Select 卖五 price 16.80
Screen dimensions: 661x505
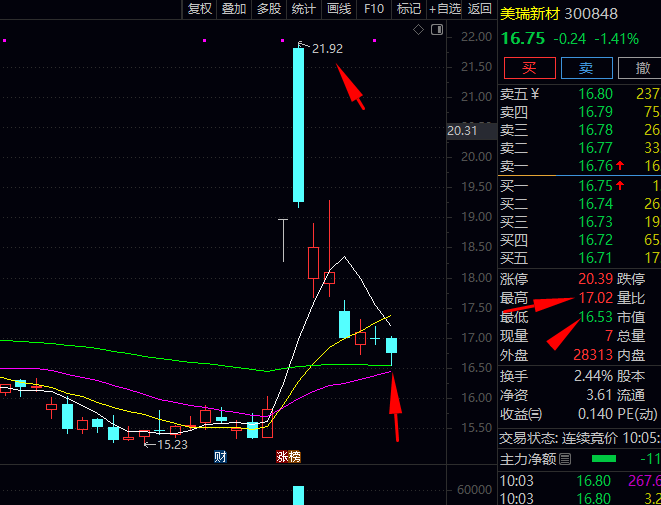[x=596, y=94]
